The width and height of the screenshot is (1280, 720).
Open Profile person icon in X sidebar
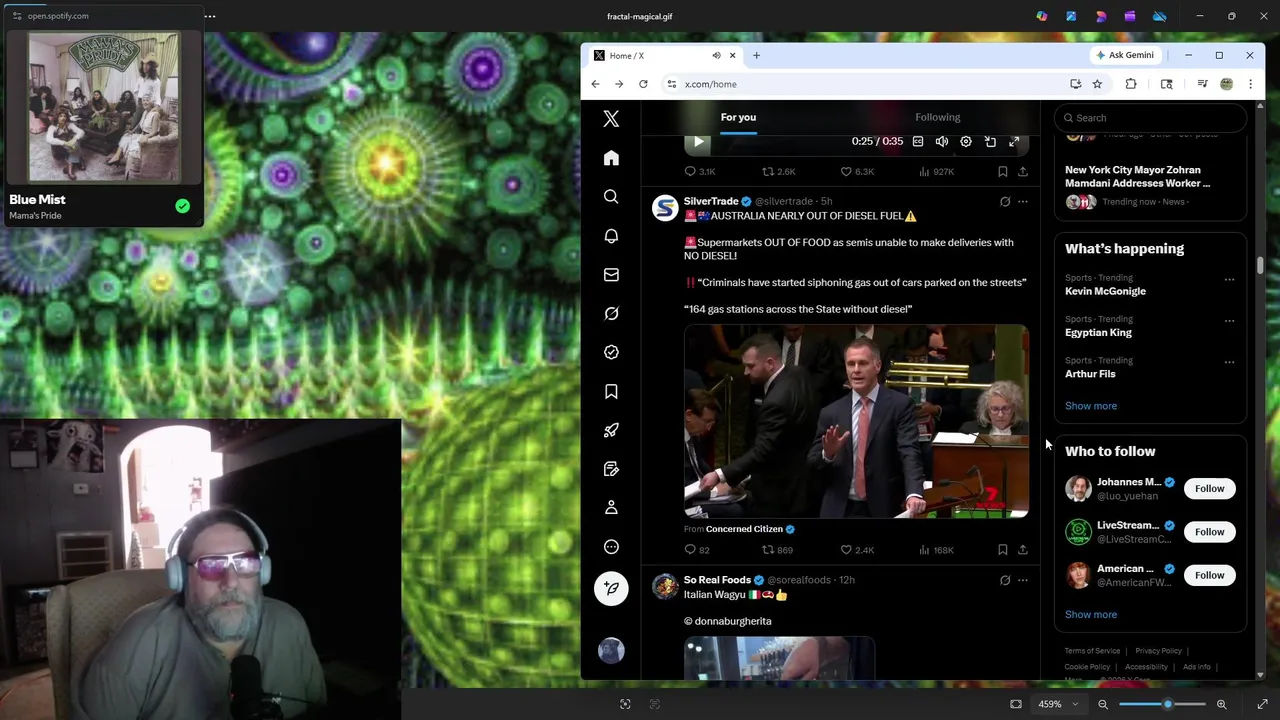pos(611,508)
